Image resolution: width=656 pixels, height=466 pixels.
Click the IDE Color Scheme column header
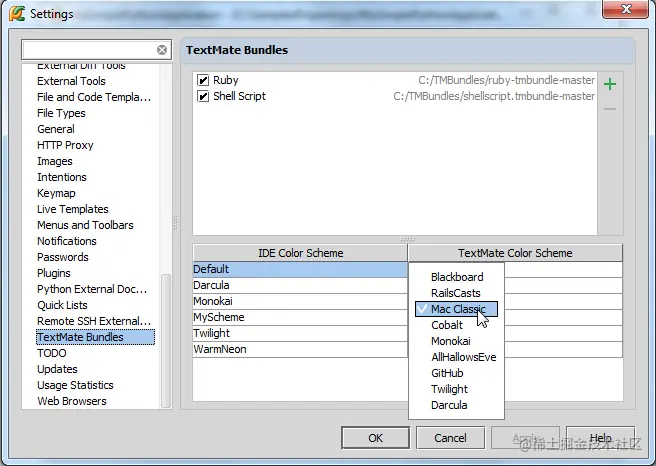[x=300, y=253]
